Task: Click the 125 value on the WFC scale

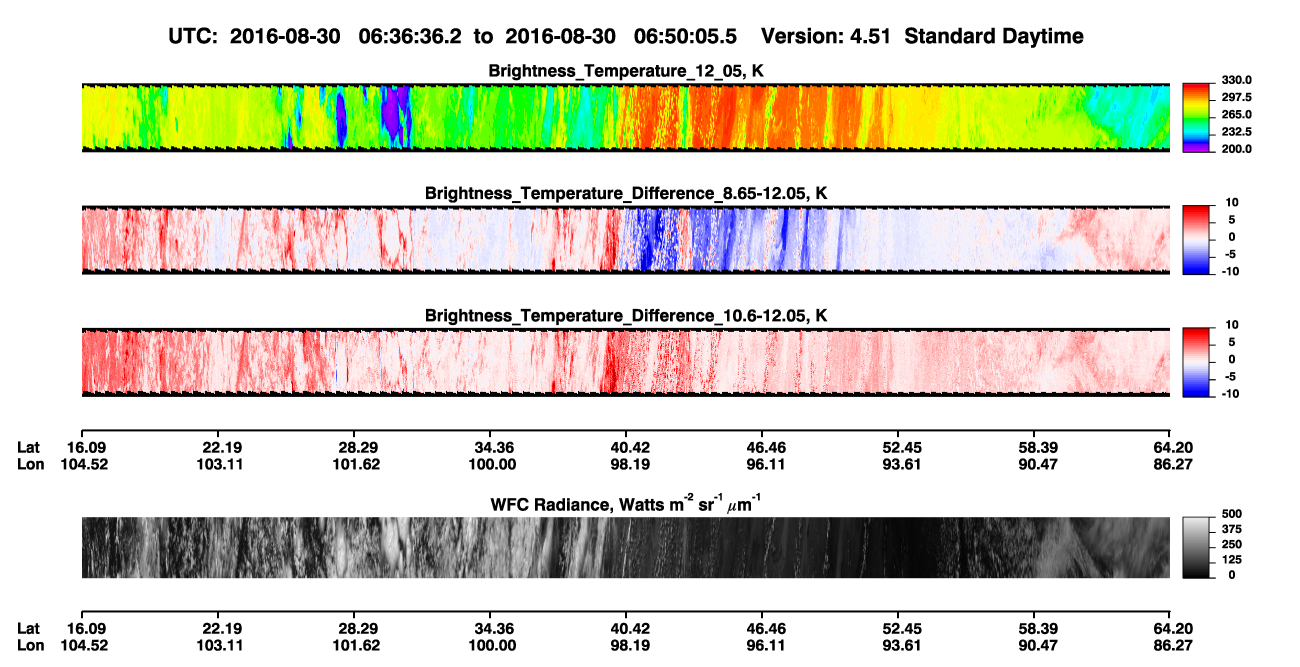Action: point(1230,561)
